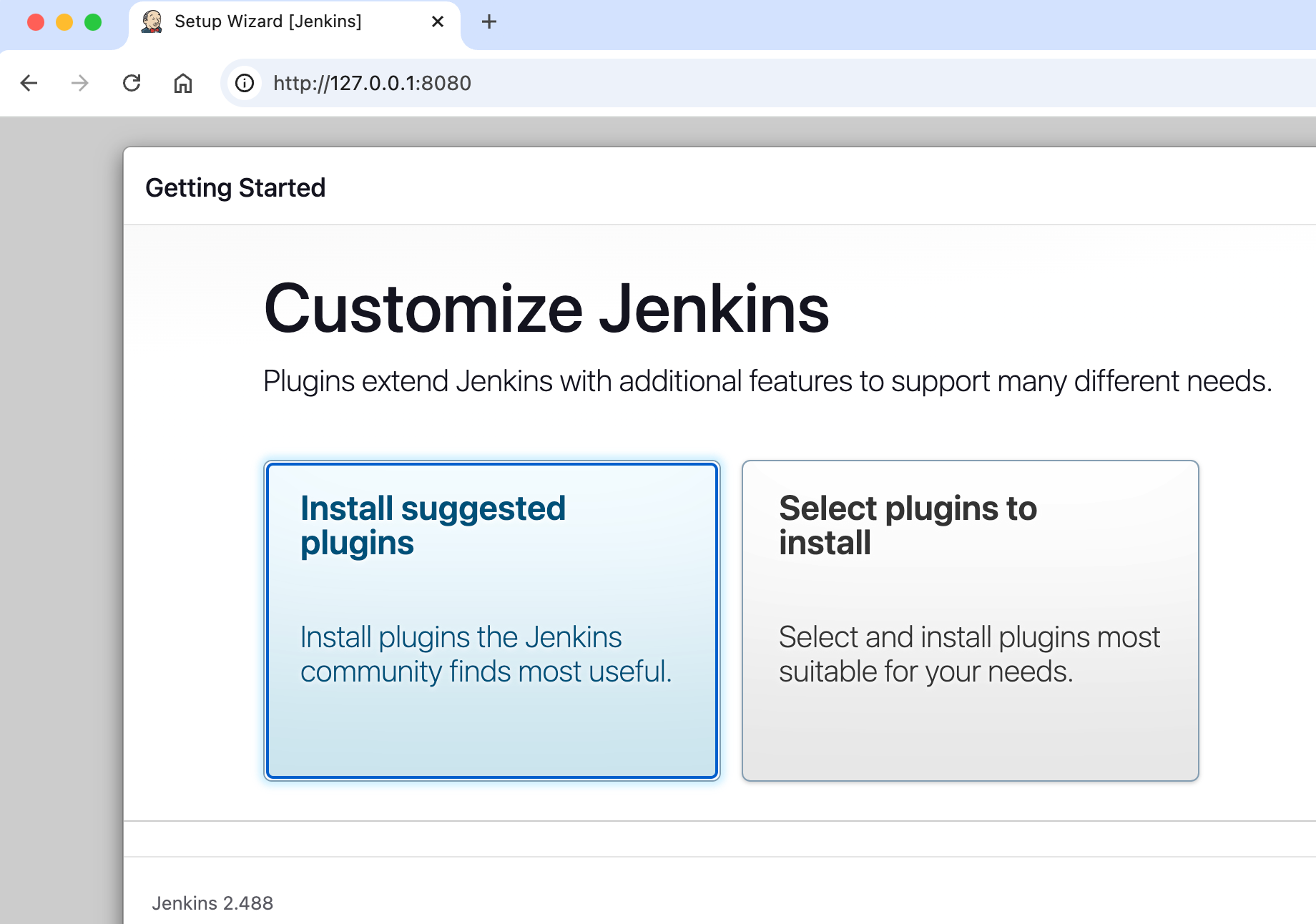1316x924 pixels.
Task: Open a new browser tab
Action: (489, 21)
